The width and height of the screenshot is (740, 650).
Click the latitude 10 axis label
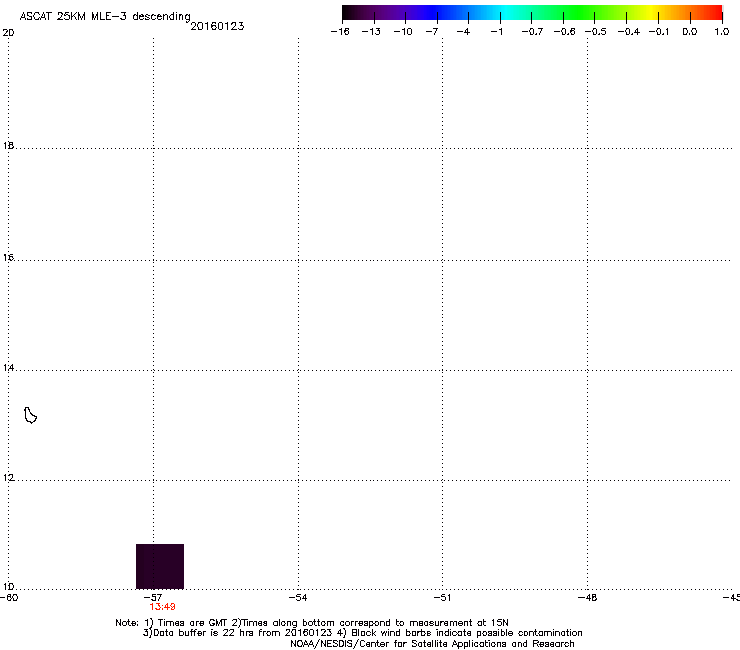[8, 587]
